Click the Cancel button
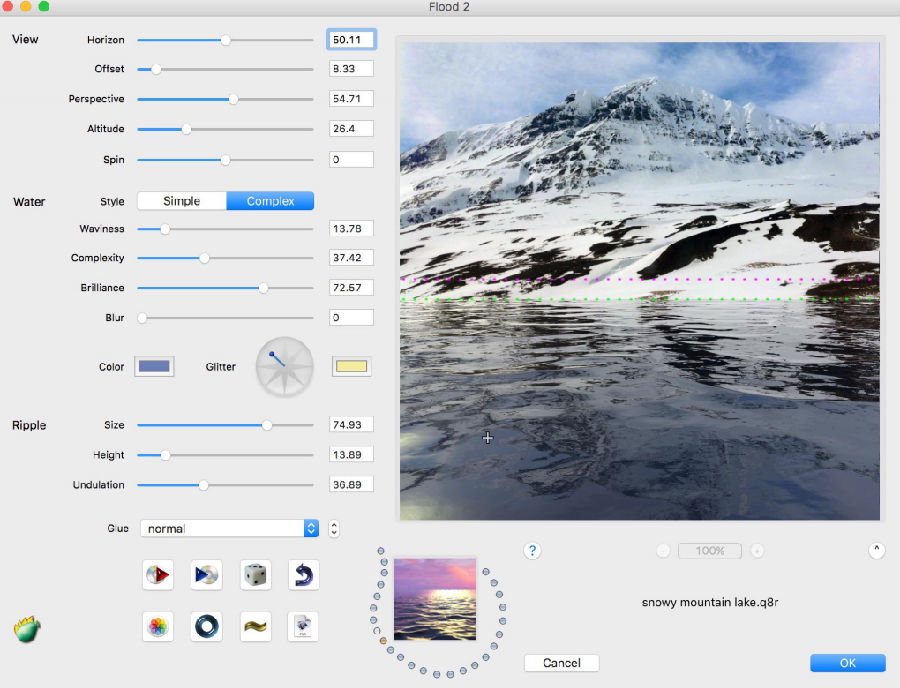 (562, 663)
